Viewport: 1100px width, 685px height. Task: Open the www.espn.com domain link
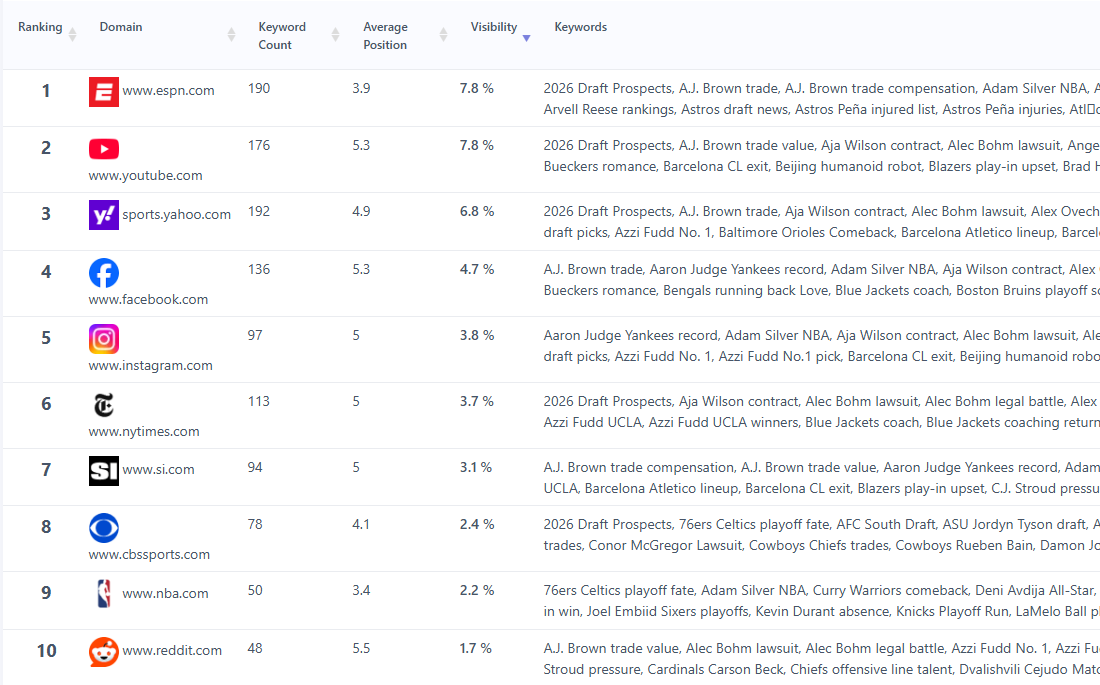coord(168,91)
